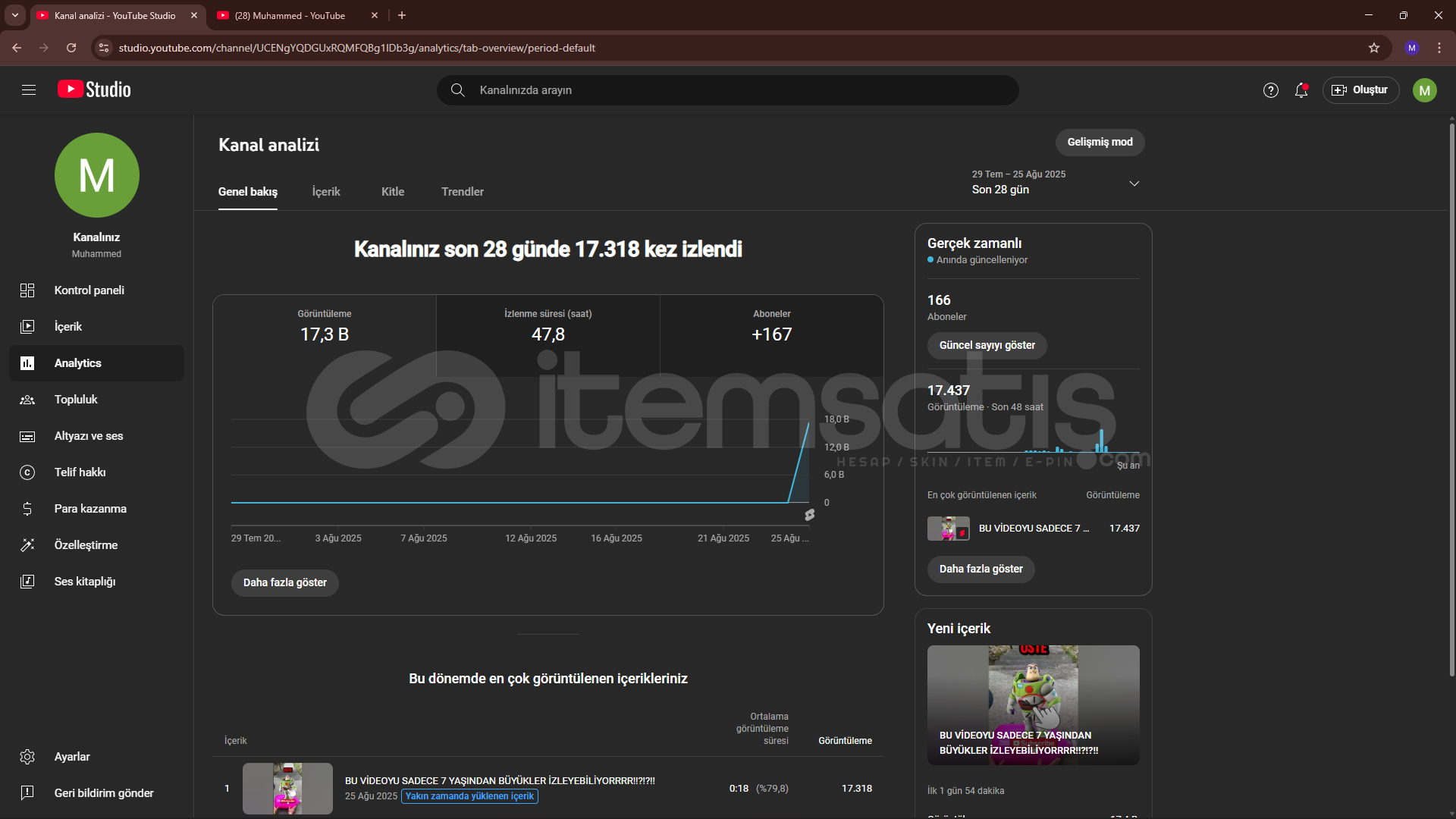
Task: Open a new browser tab
Action: [402, 15]
